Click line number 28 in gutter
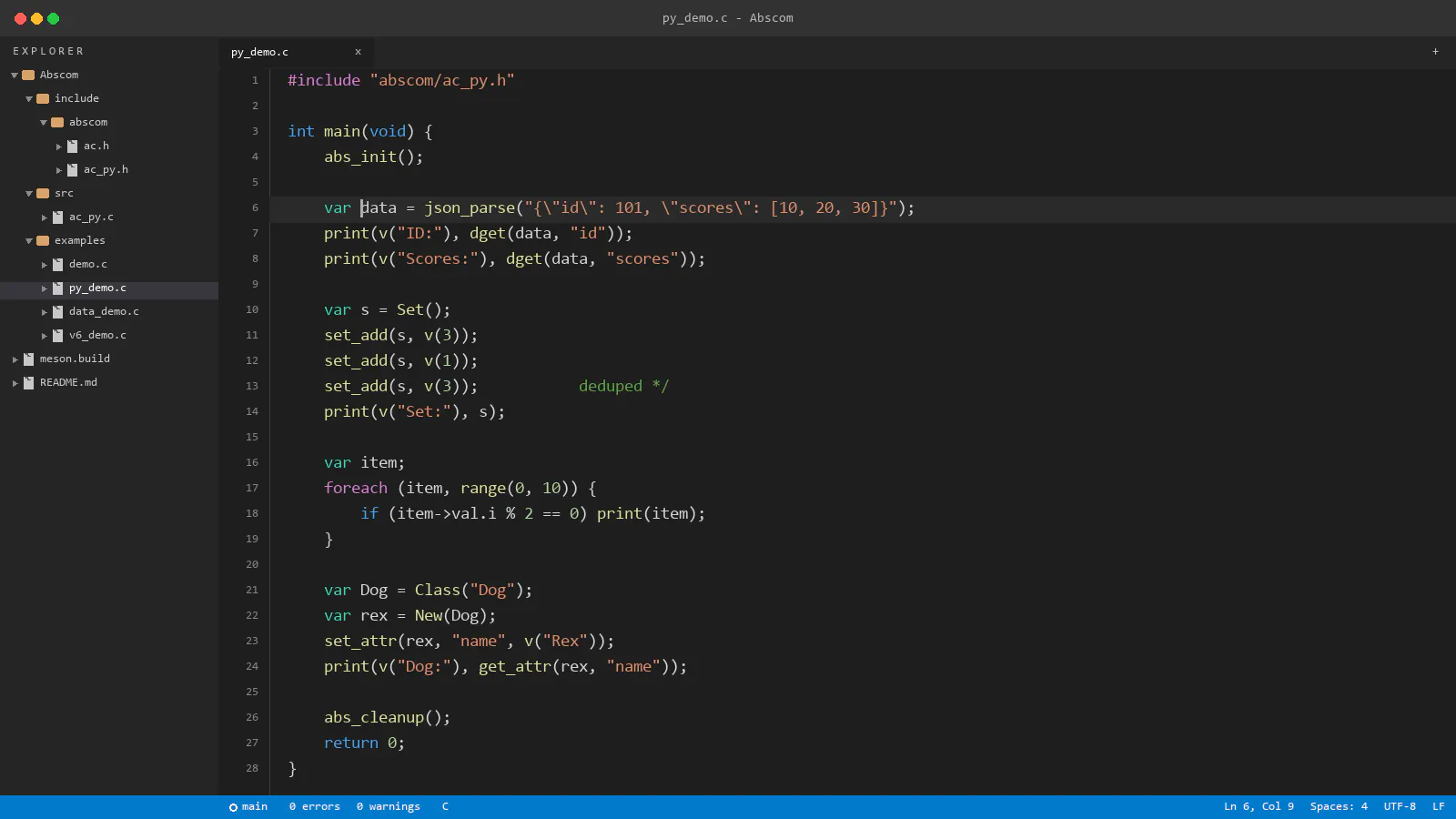This screenshot has width=1456, height=819. pos(252,768)
